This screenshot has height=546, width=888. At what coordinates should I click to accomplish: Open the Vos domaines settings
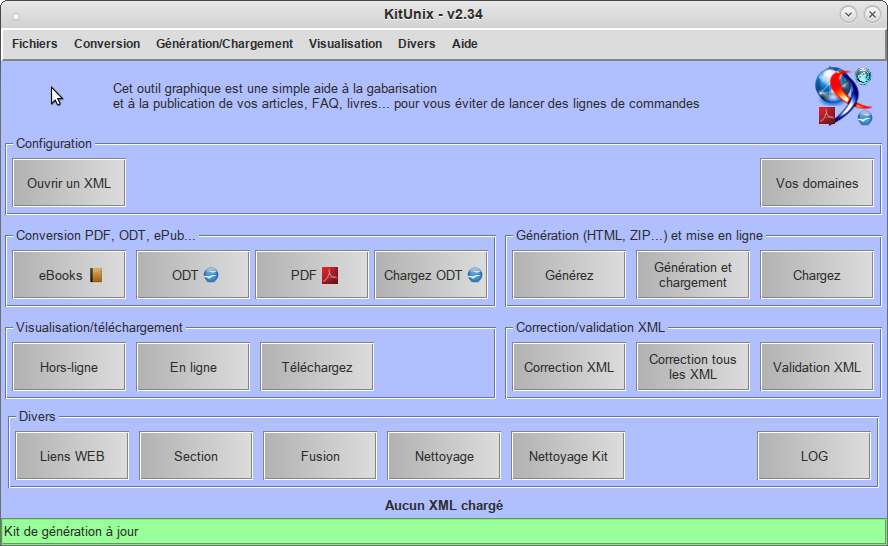817,183
